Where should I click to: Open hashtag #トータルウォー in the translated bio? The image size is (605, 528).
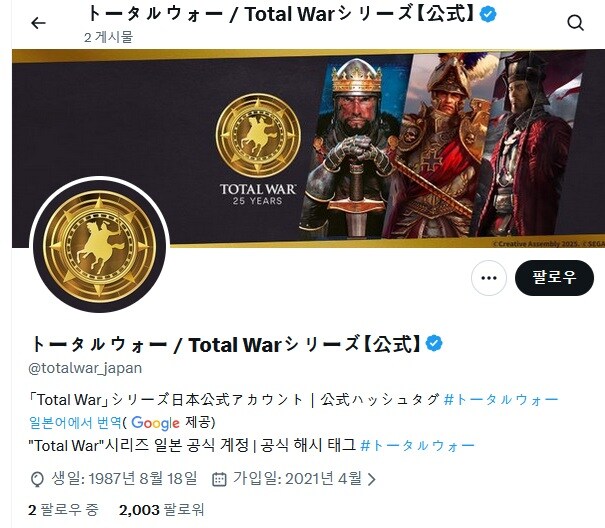pos(417,446)
